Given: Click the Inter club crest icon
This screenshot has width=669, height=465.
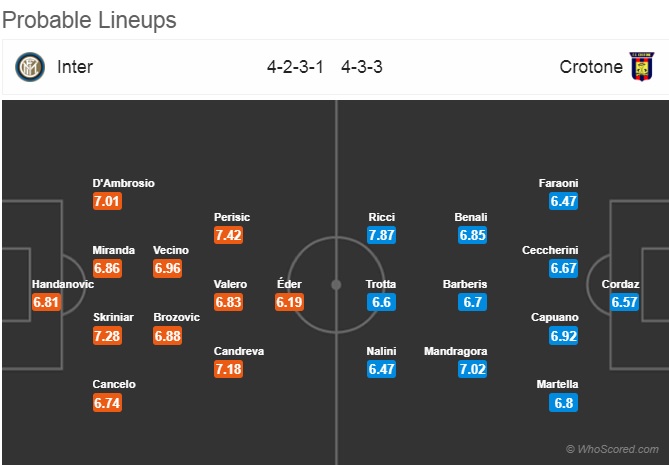Looking at the screenshot, I should tap(30, 67).
